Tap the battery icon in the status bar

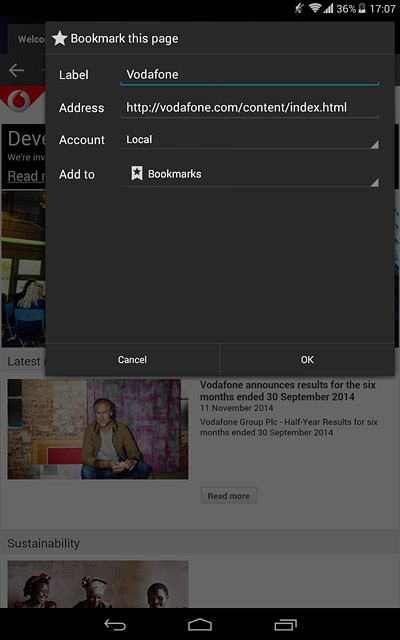pyautogui.click(x=362, y=8)
